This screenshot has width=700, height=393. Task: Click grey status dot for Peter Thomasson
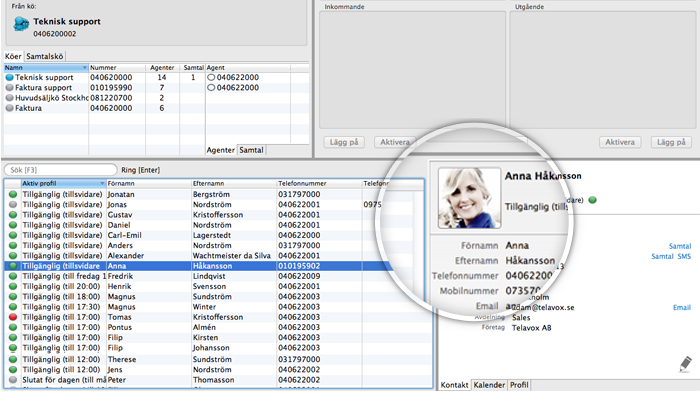[13, 380]
